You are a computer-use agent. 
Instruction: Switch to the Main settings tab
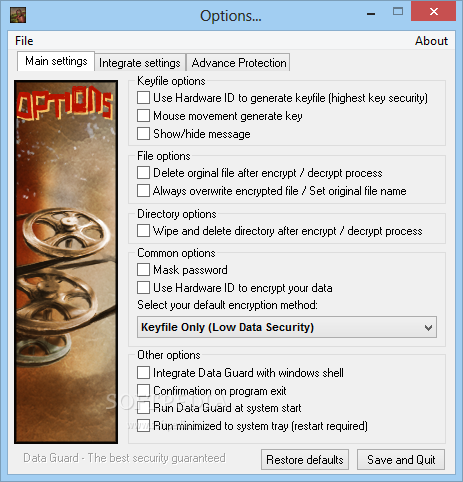[56, 61]
